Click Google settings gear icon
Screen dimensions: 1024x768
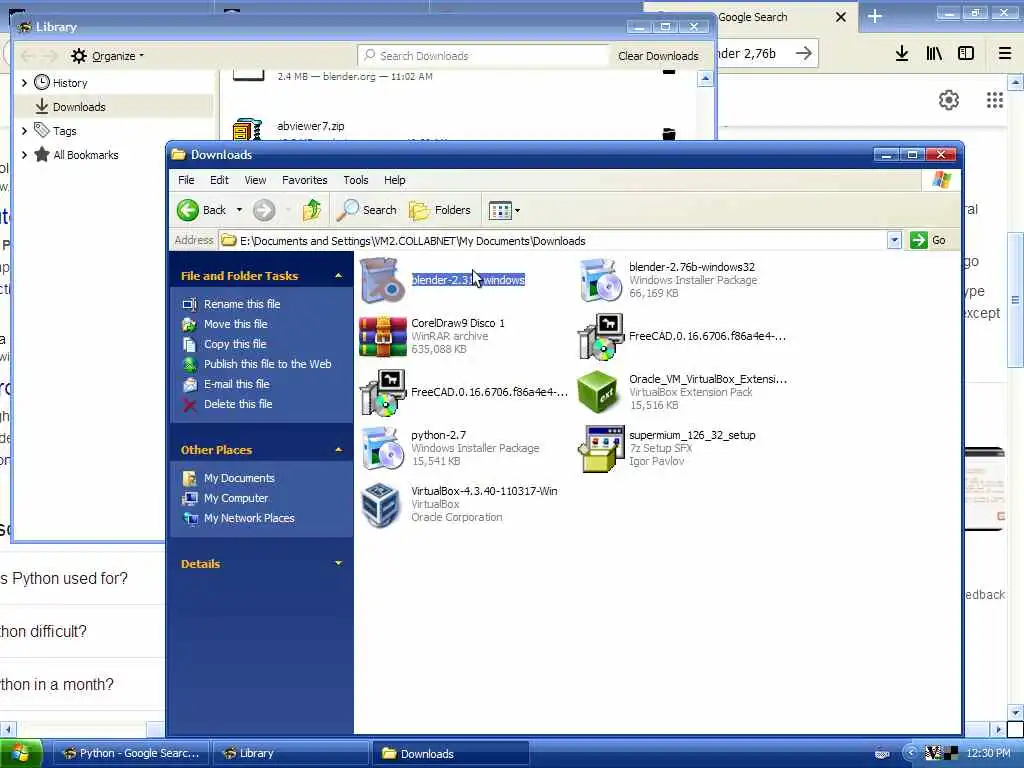coord(949,100)
